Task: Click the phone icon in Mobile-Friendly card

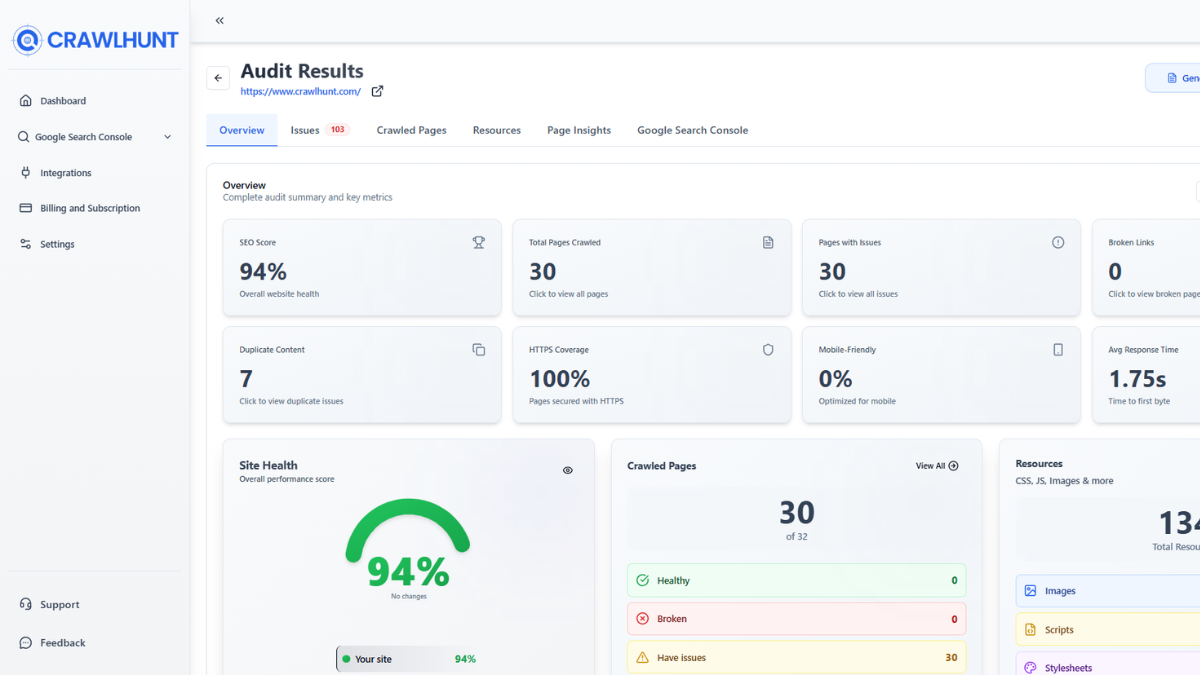Action: 1058,350
